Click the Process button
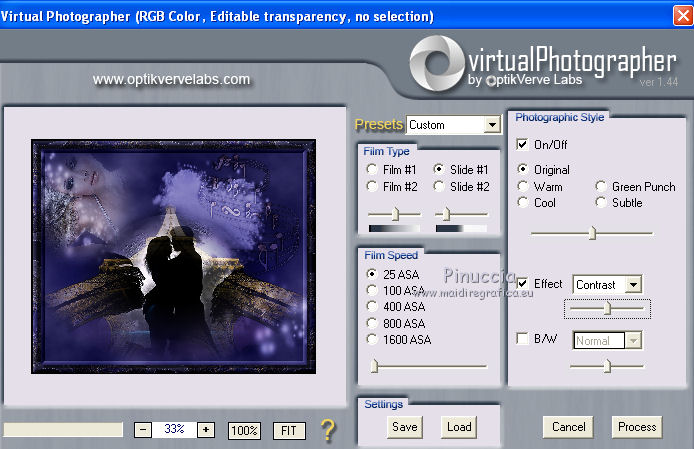Viewport: 694px width, 449px height. click(637, 427)
